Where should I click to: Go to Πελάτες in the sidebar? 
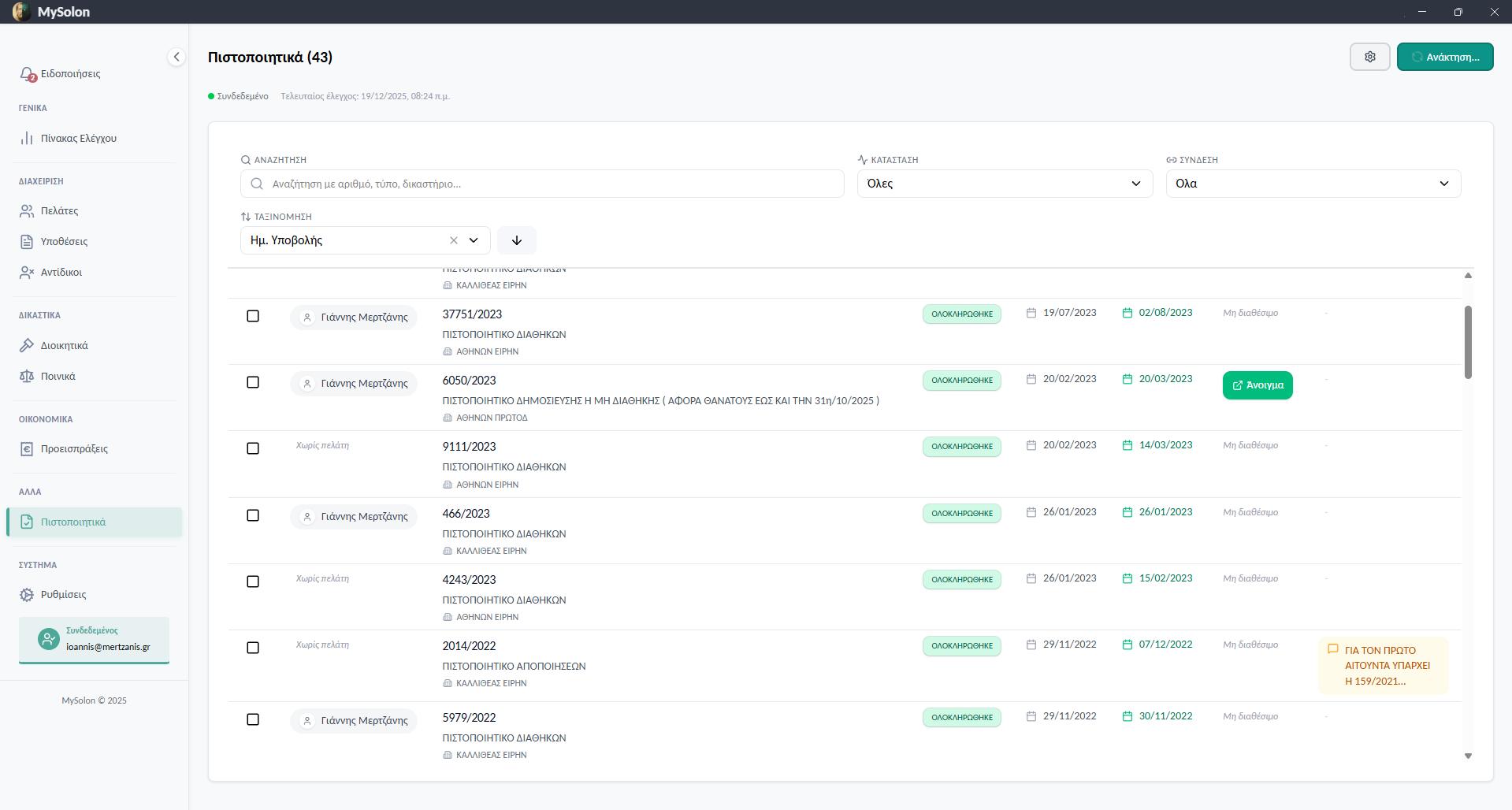click(x=59, y=211)
